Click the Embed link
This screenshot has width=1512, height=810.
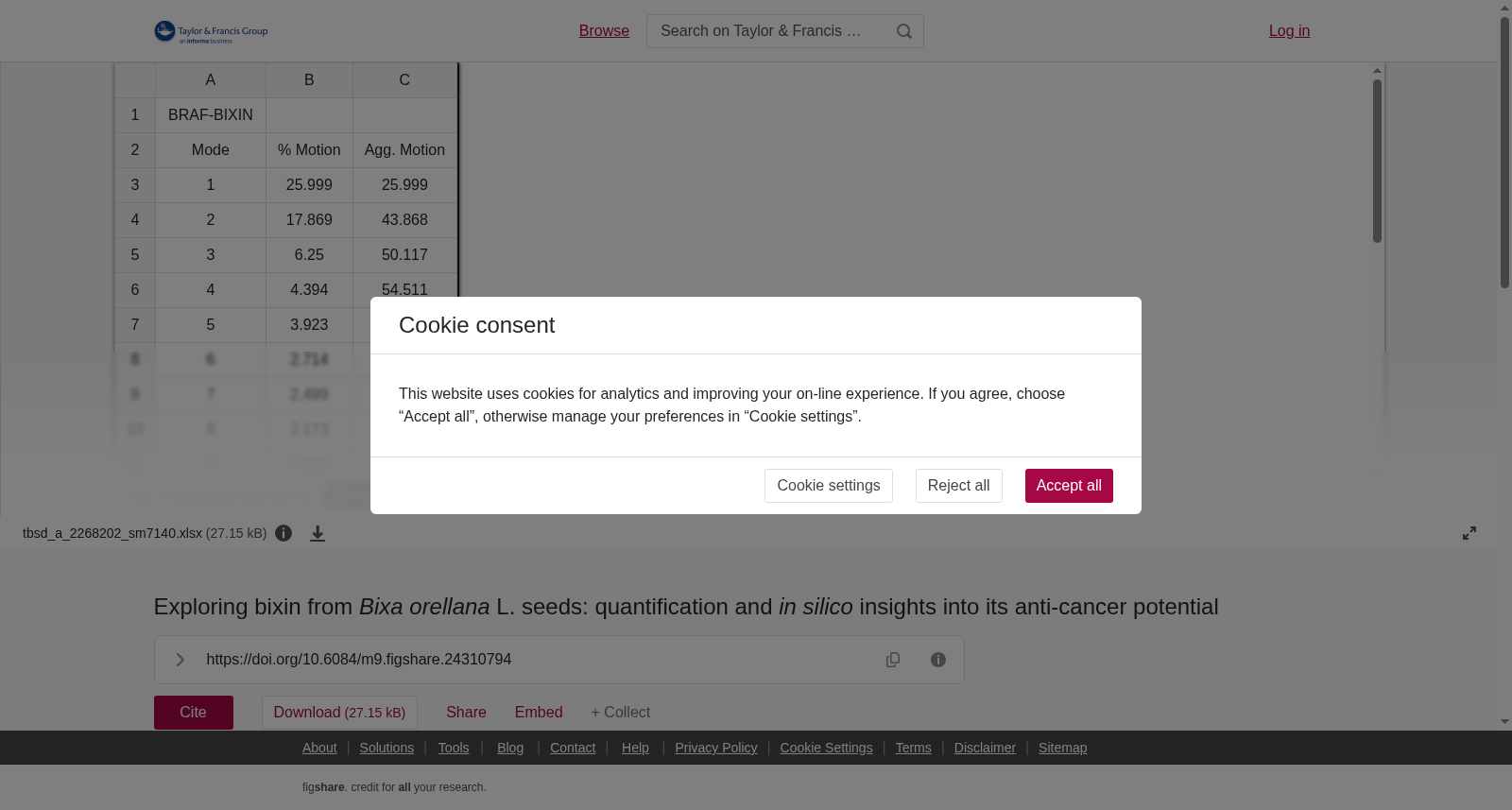pos(539,713)
